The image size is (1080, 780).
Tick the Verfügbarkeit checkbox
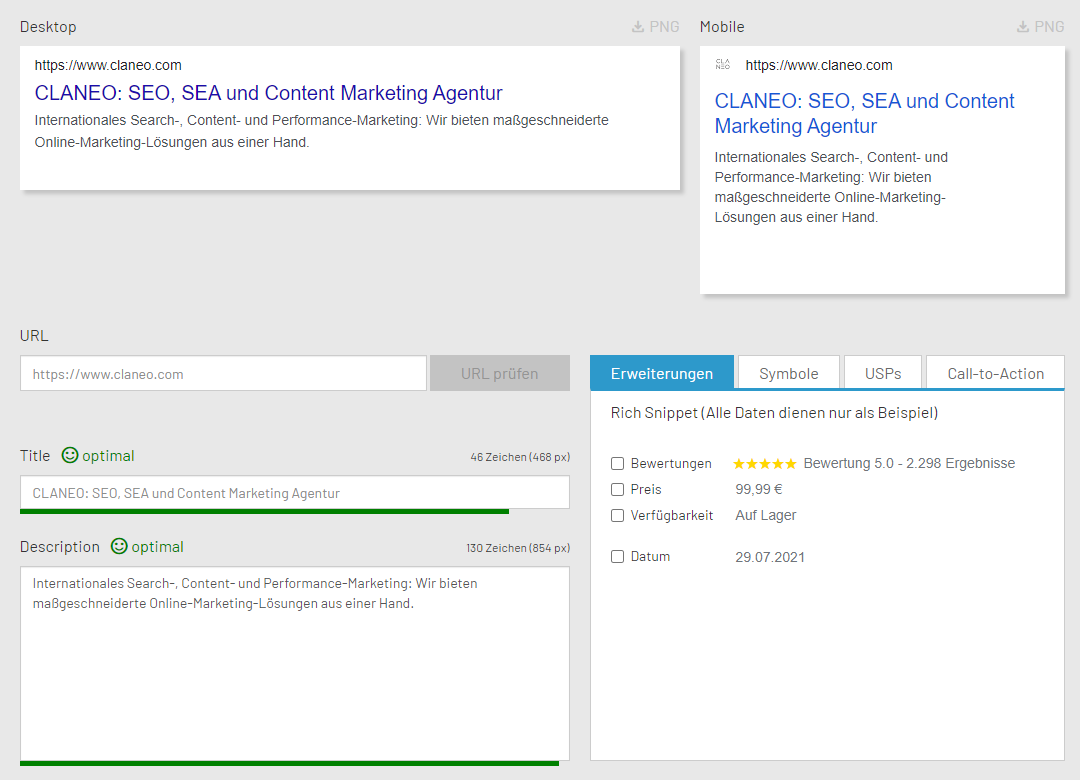tap(617, 515)
